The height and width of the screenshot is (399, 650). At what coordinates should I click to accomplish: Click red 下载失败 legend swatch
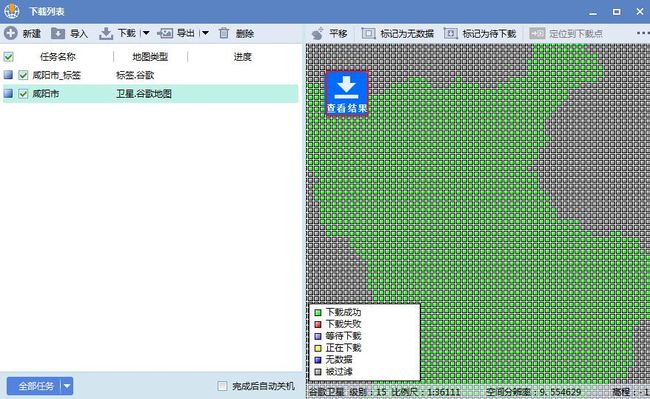pyautogui.click(x=318, y=324)
